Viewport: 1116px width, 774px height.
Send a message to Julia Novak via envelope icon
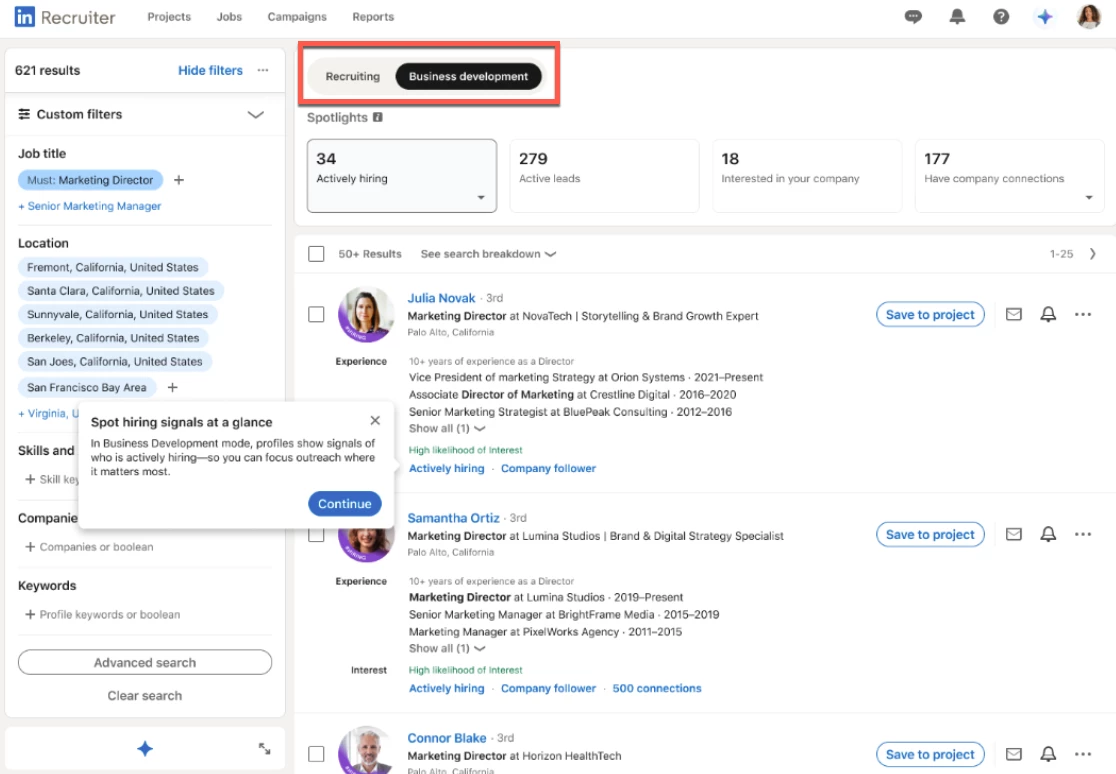[1014, 314]
